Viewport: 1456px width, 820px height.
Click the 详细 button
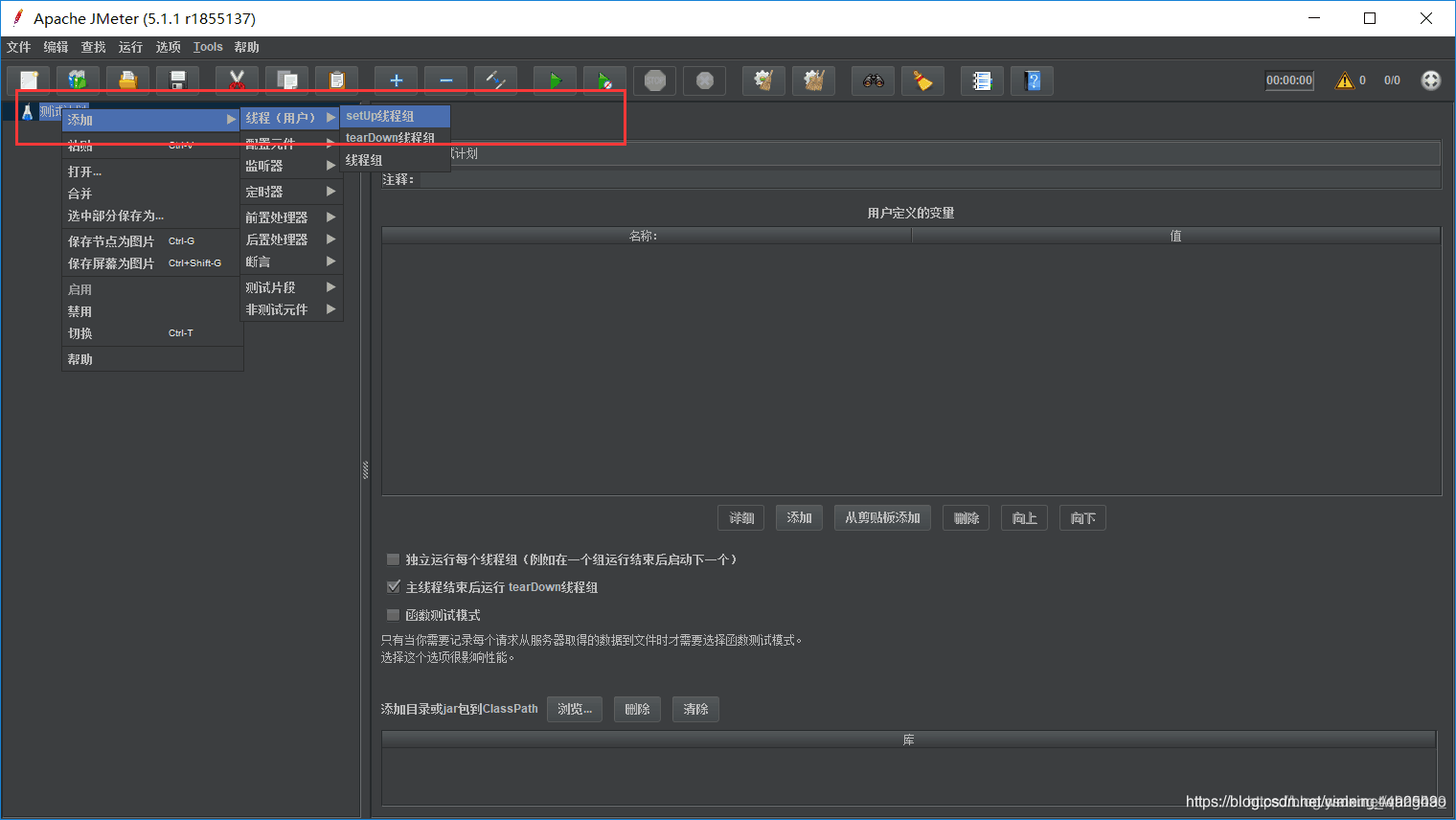pos(741,518)
